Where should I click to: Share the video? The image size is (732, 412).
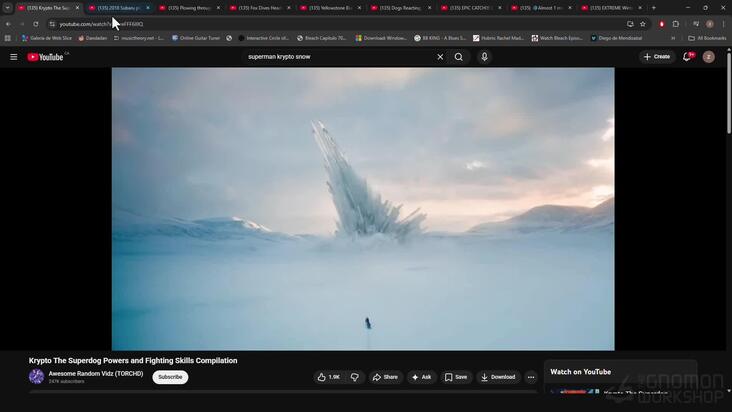pyautogui.click(x=385, y=377)
